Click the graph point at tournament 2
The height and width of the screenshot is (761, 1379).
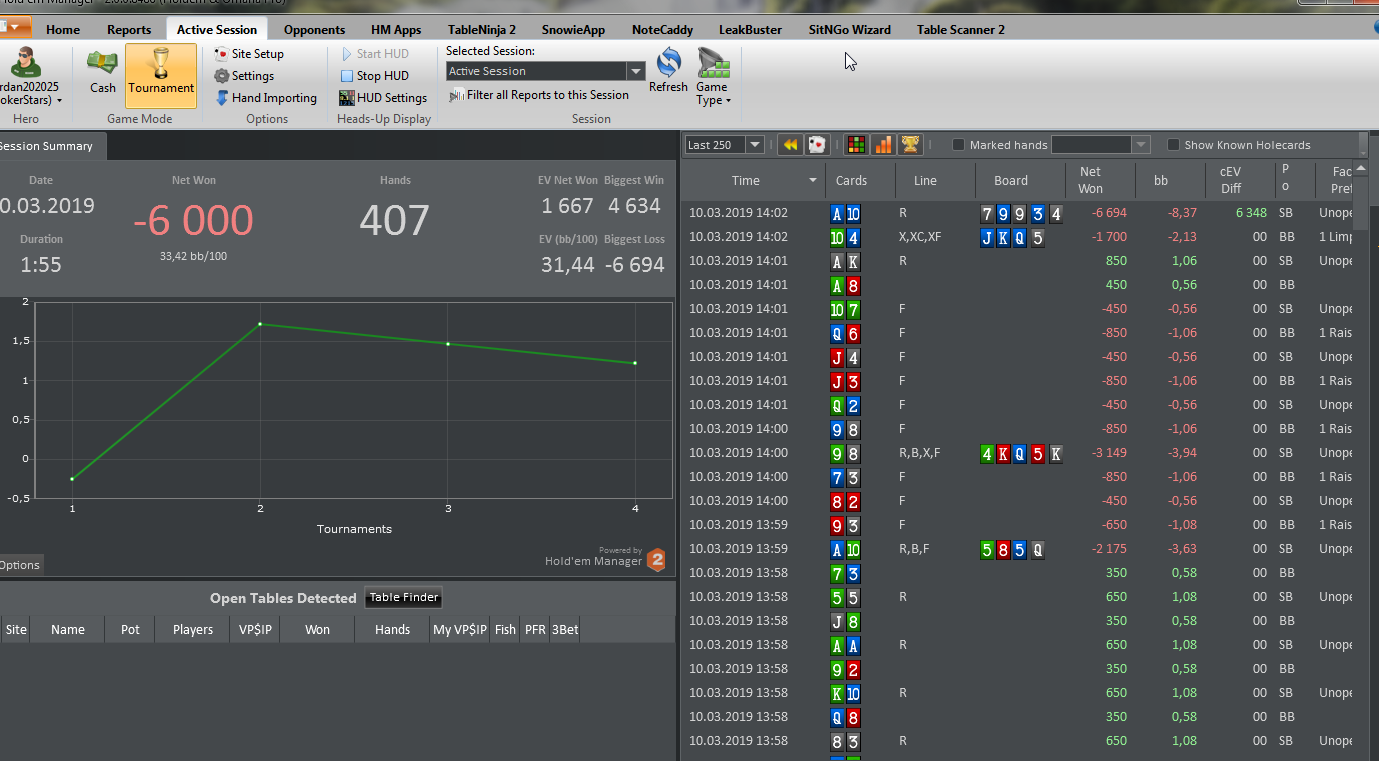click(260, 324)
